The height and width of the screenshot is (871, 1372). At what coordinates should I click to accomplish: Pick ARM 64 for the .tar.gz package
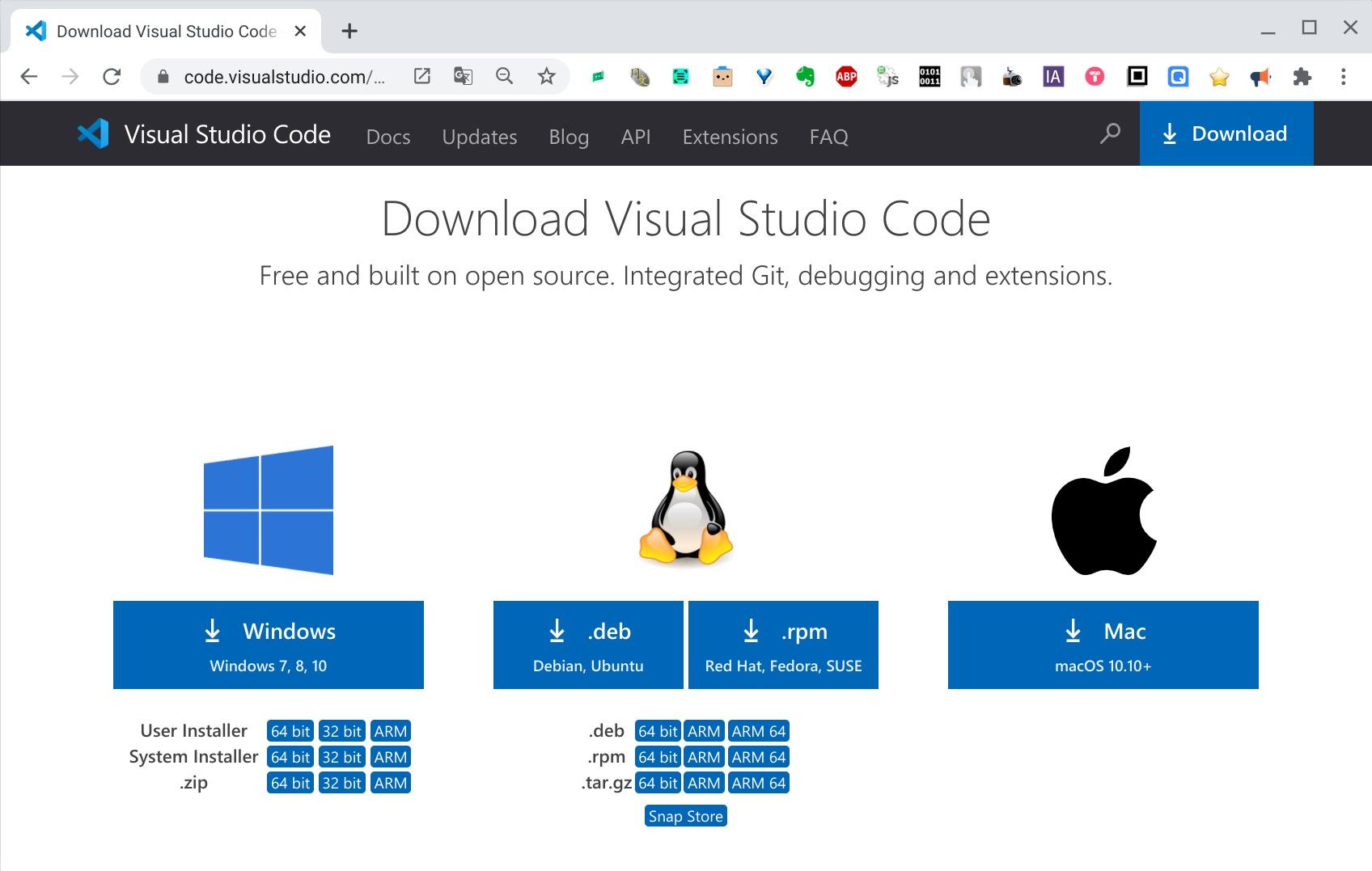[758, 783]
